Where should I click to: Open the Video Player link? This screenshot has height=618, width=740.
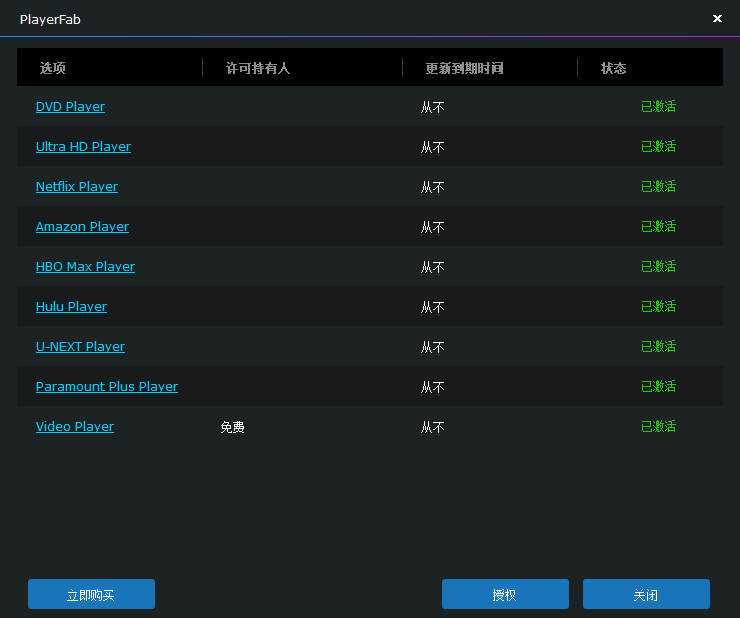(75, 427)
